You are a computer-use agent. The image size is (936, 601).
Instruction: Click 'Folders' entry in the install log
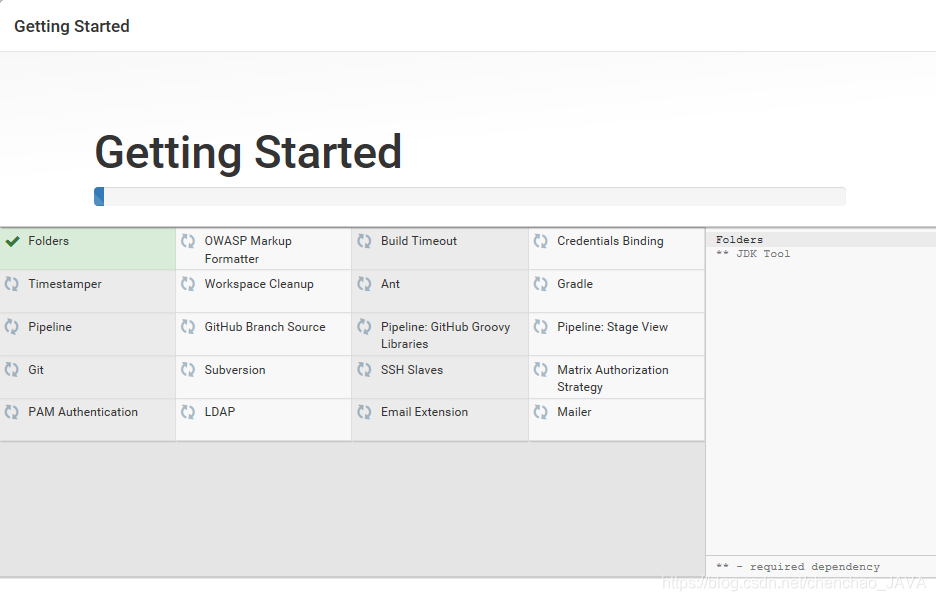(x=740, y=240)
